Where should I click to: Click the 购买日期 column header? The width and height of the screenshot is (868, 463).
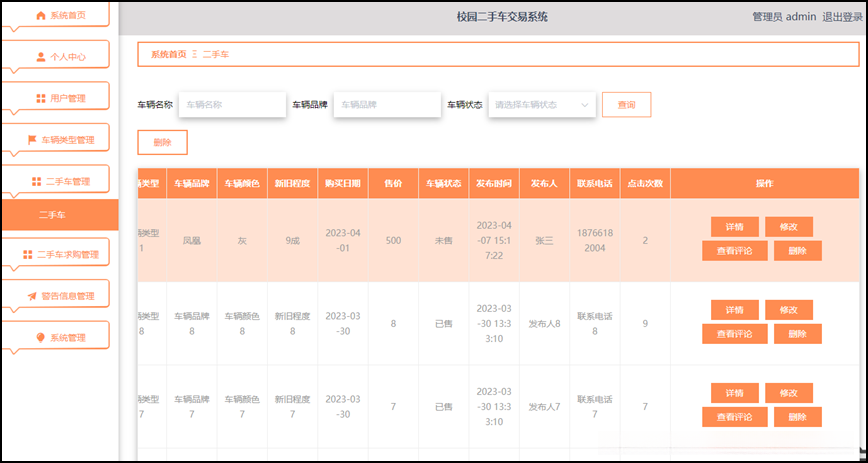[x=343, y=183]
